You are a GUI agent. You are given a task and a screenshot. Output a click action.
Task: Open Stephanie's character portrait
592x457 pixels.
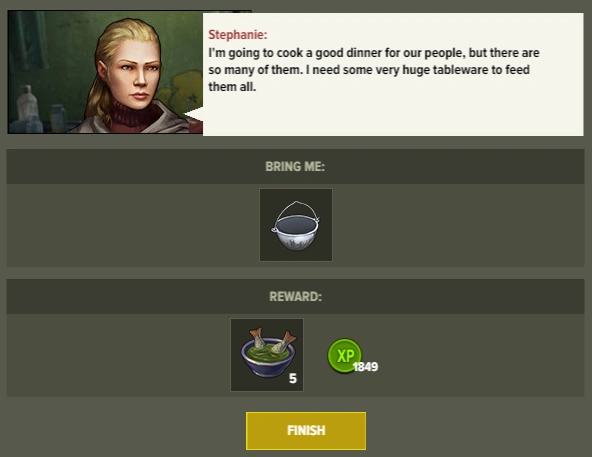[x=105, y=72]
